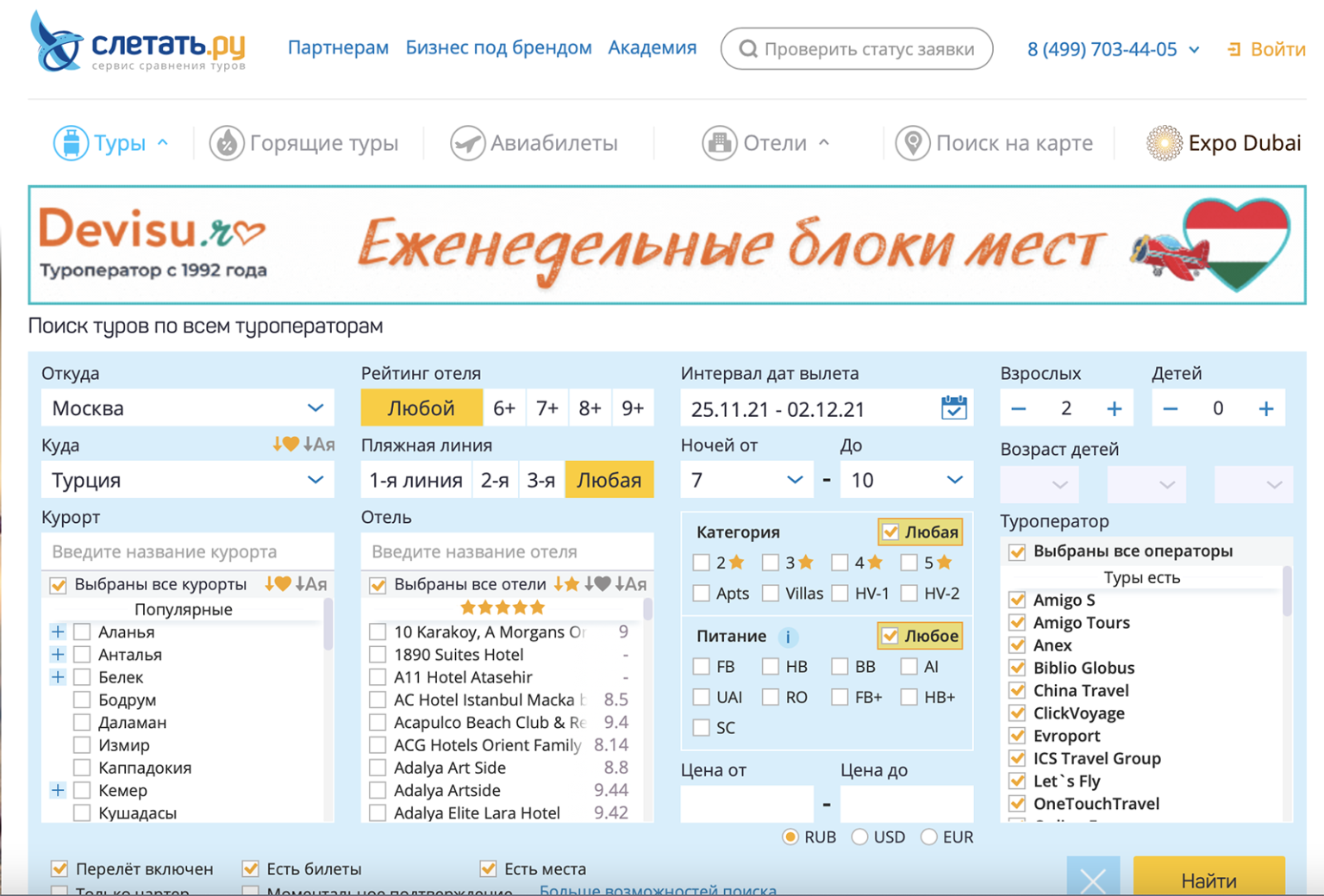Click the resort name input field
This screenshot has height=896, width=1324.
click(187, 551)
